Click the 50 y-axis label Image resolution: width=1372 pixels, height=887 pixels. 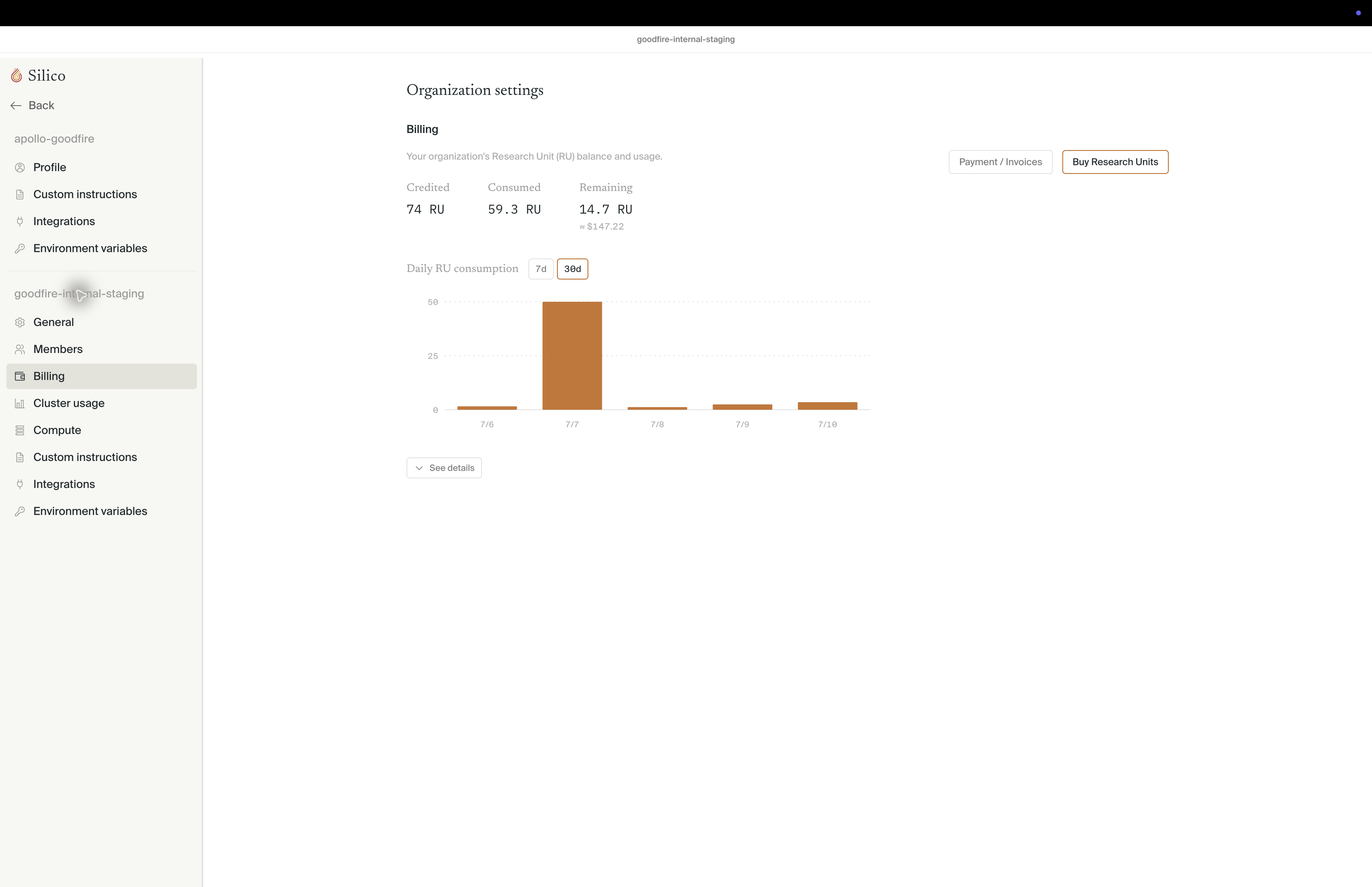point(433,303)
